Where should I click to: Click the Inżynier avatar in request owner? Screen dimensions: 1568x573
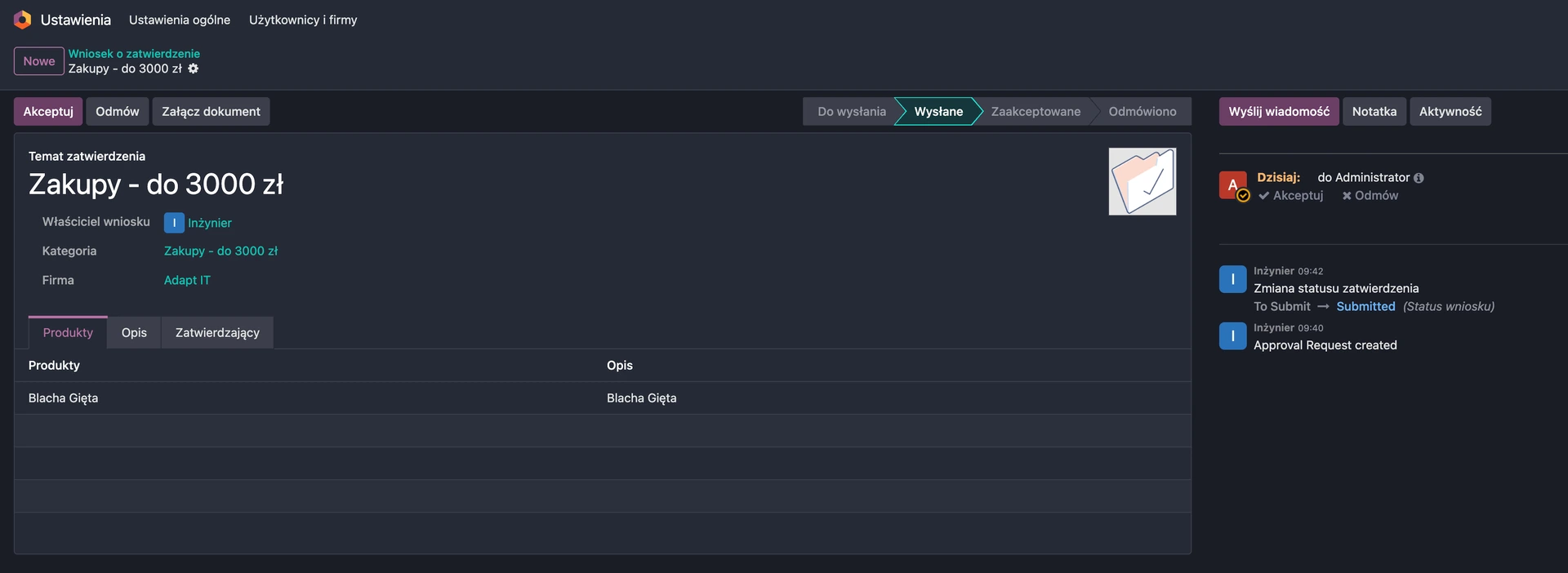tap(174, 223)
